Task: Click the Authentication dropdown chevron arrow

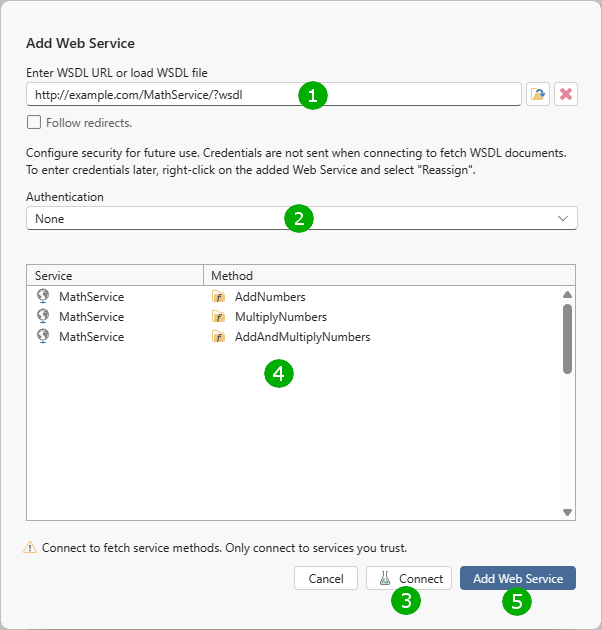Action: tap(563, 218)
